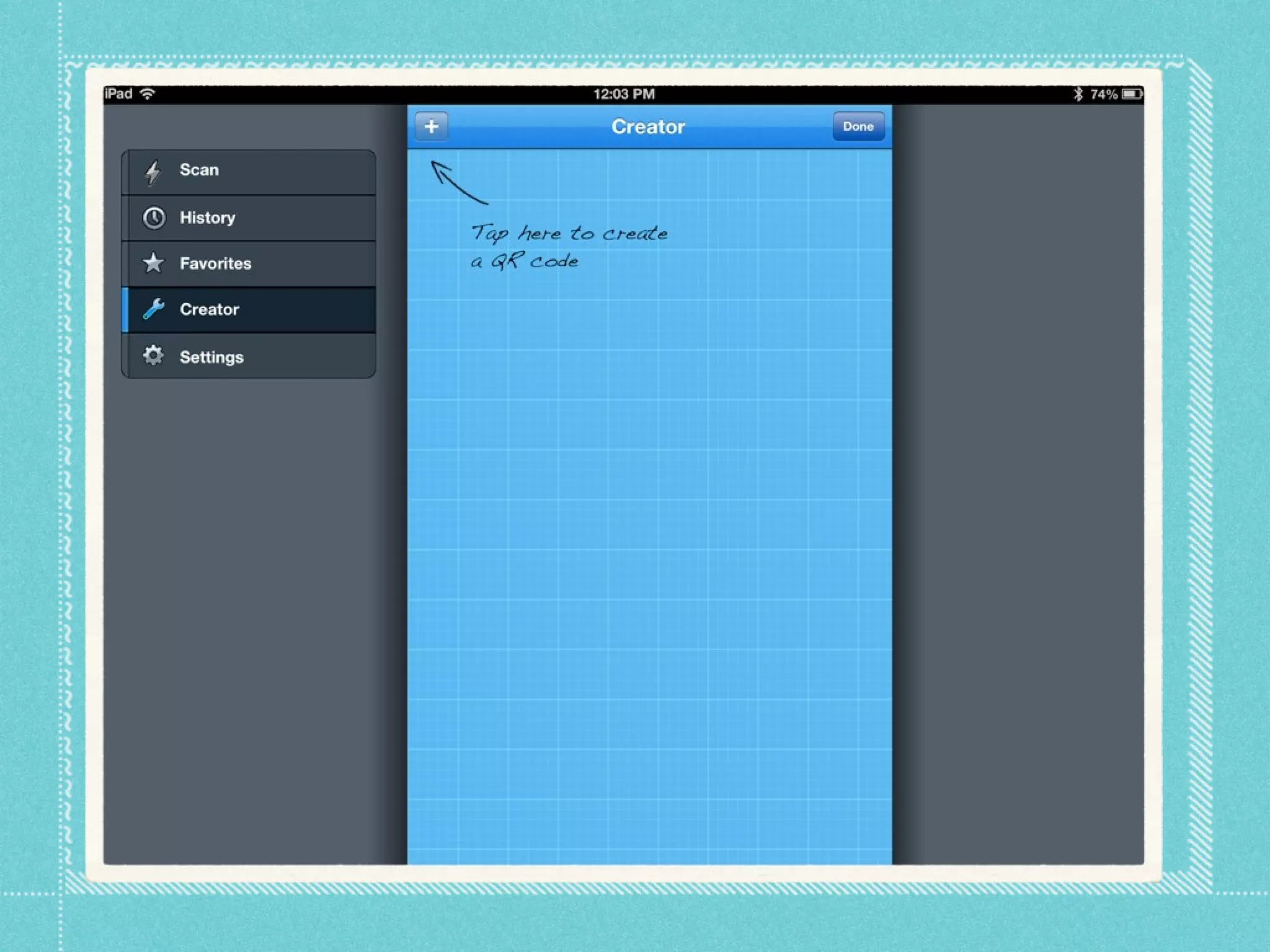The width and height of the screenshot is (1270, 952).
Task: Tap the plus button to add QR code
Action: click(x=431, y=126)
